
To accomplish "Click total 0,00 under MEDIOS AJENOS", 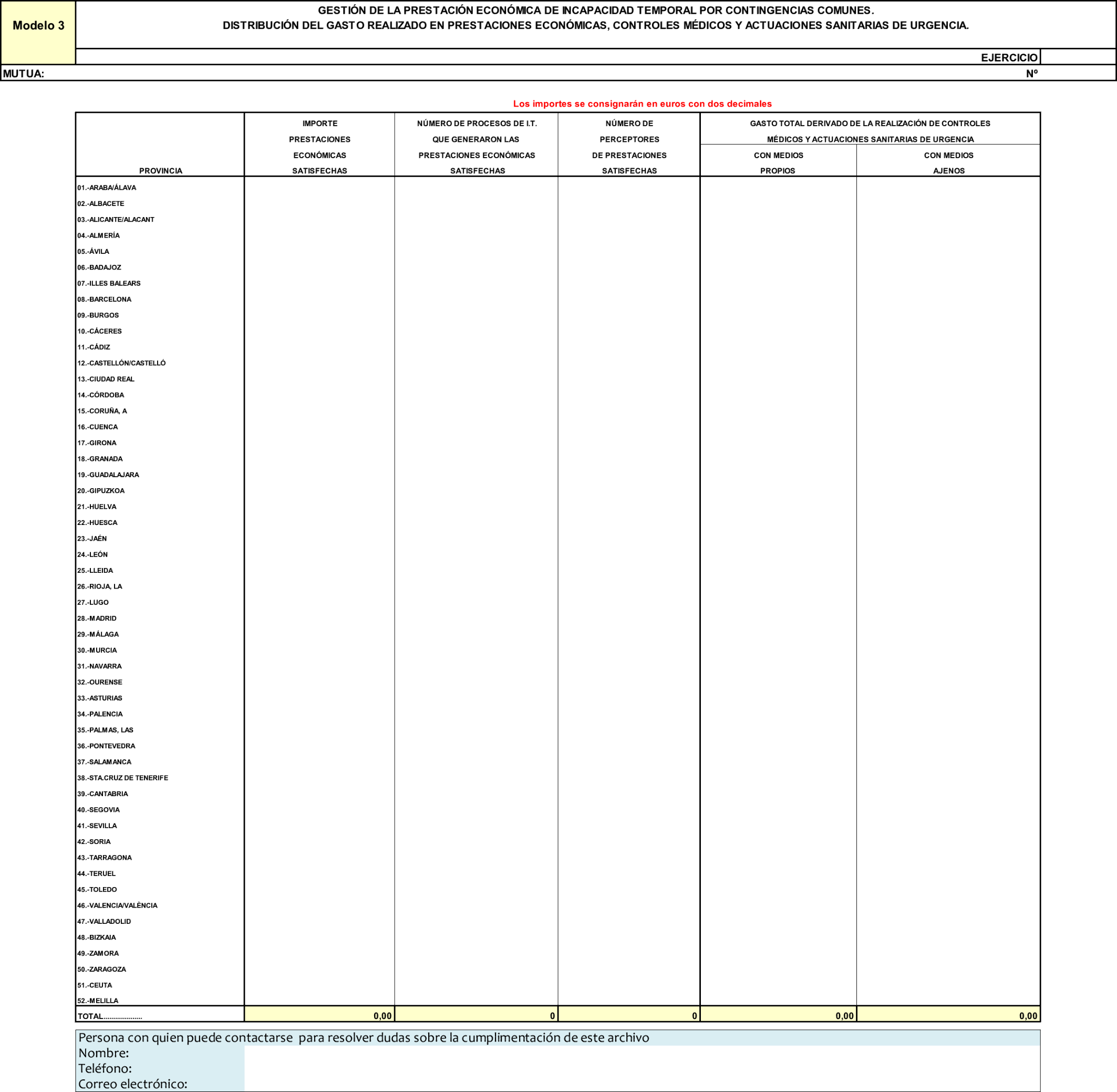I will [x=948, y=1014].
